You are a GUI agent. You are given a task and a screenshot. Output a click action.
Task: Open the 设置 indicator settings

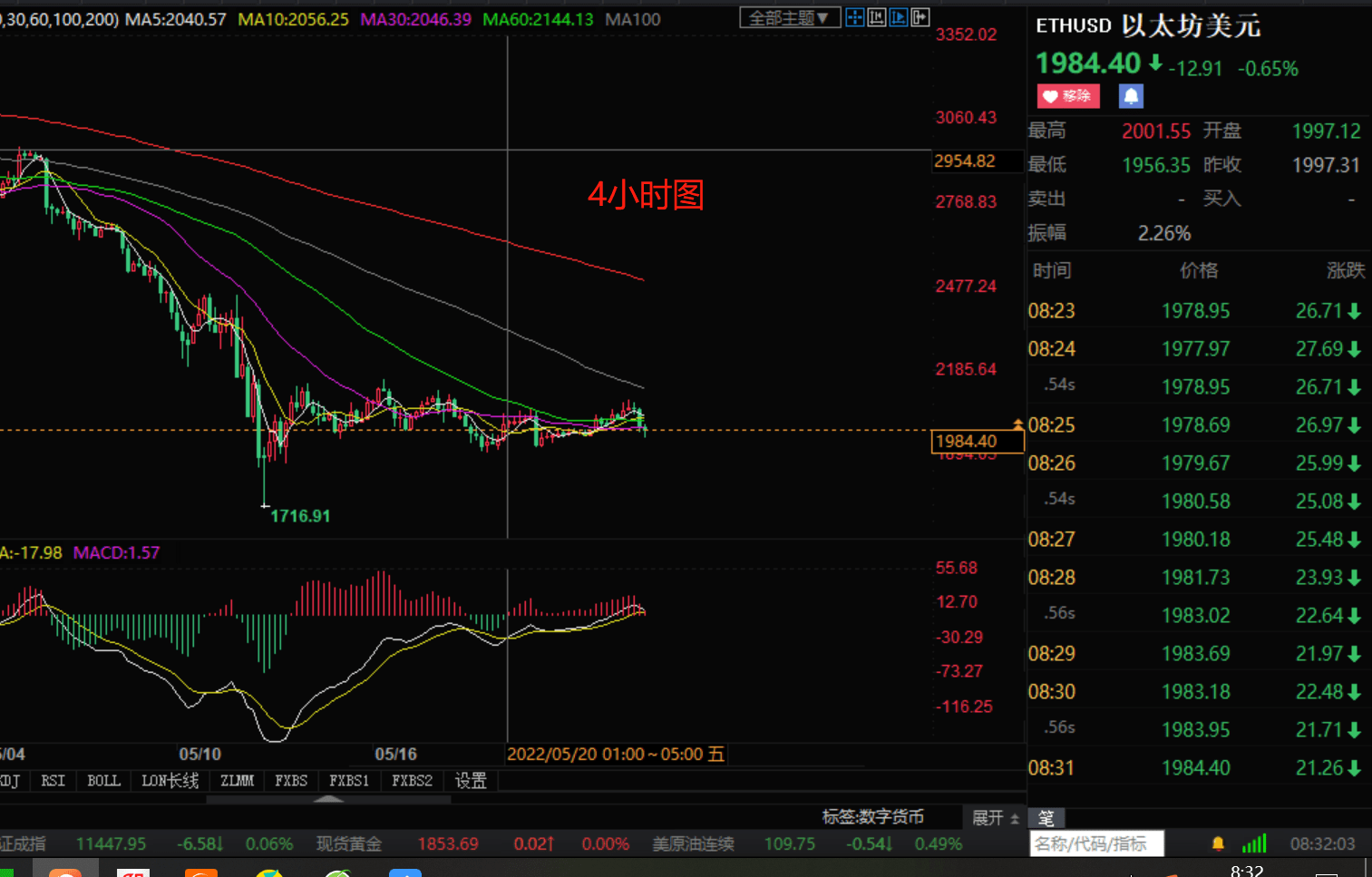click(x=471, y=781)
